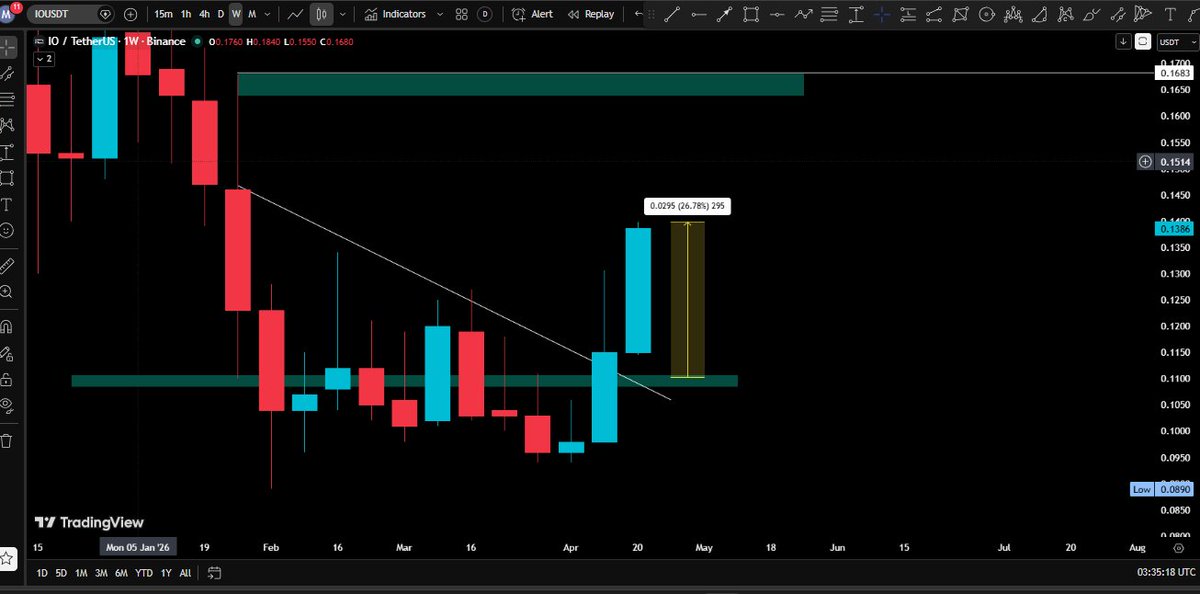Select the price range measure tool
The height and width of the screenshot is (594, 1200).
855,14
